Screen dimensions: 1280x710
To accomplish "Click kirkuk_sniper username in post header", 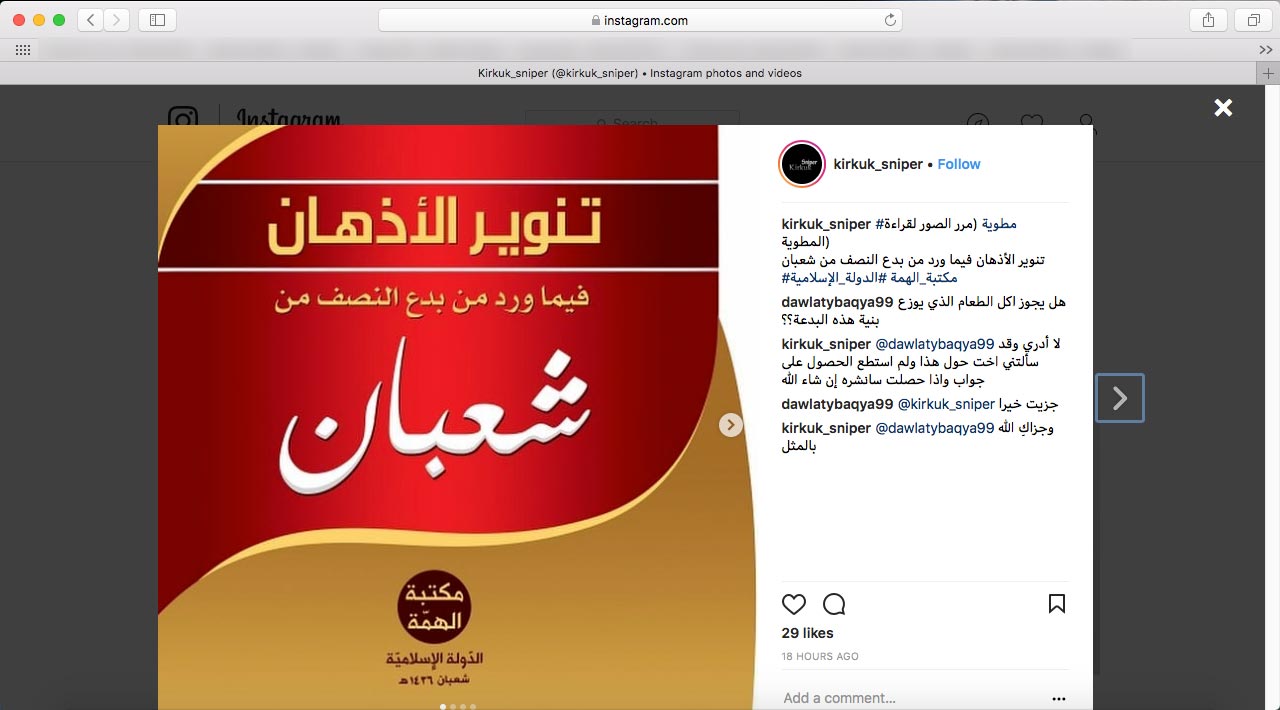I will point(878,164).
